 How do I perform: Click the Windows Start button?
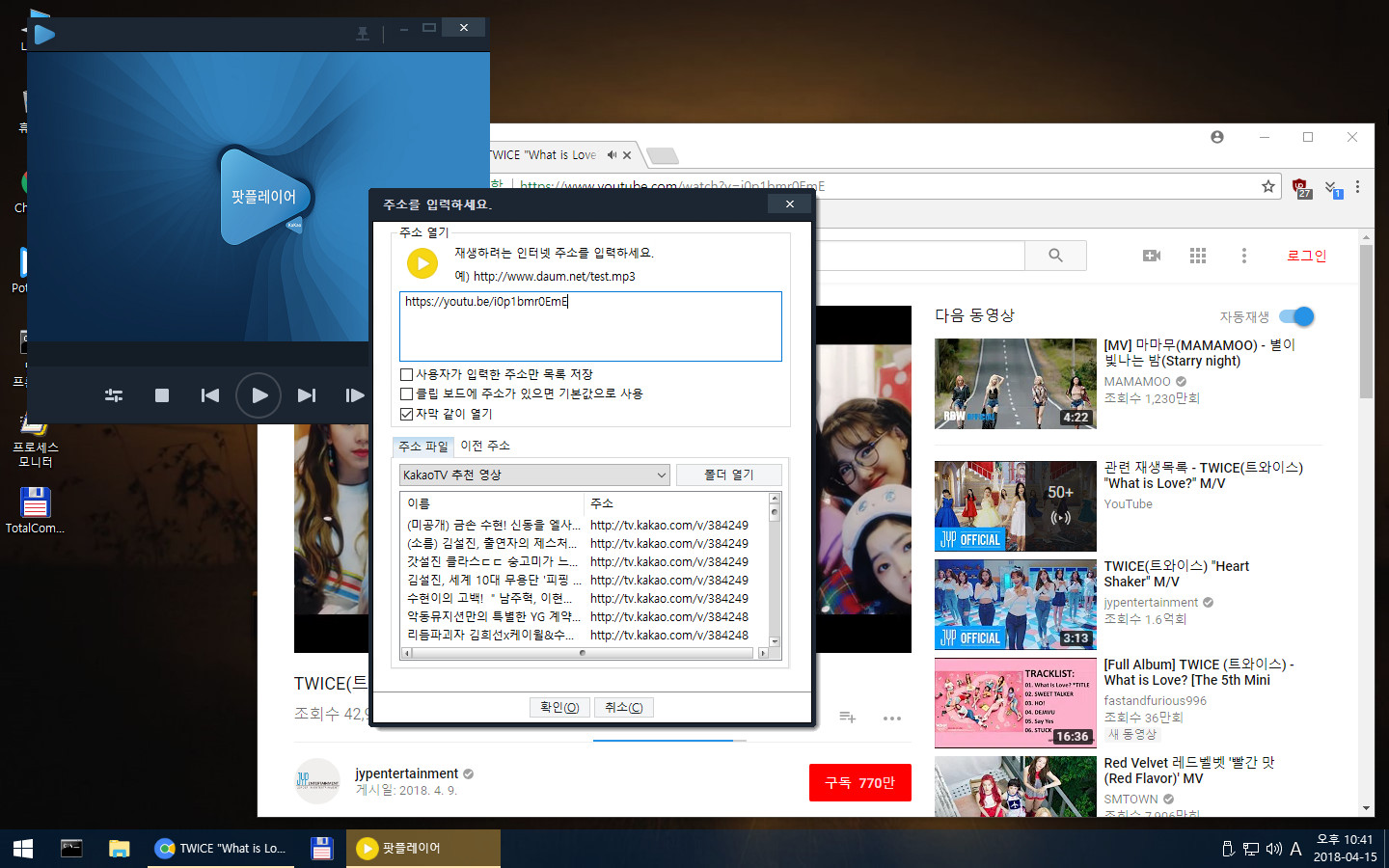[23, 849]
